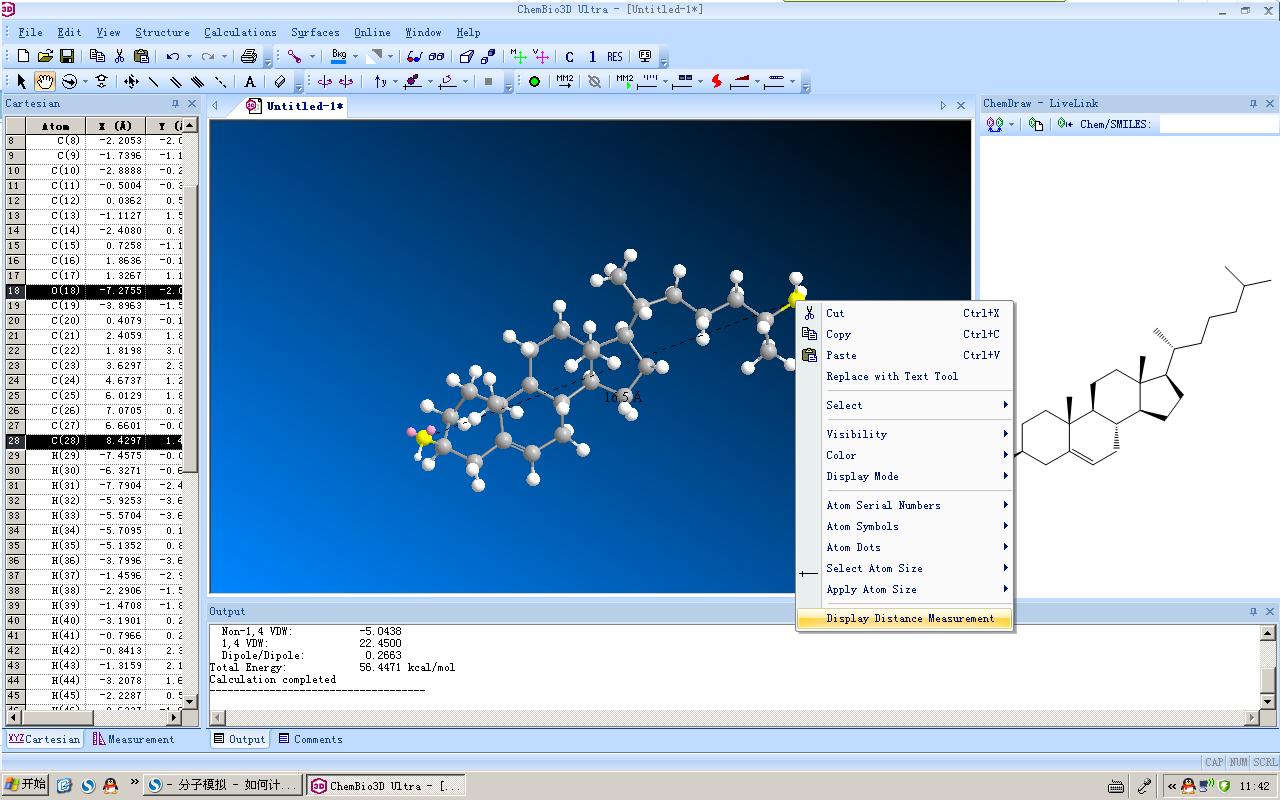Viewport: 1280px width, 800px height.
Task: Click the Color entry in context menu
Action: [x=905, y=455]
